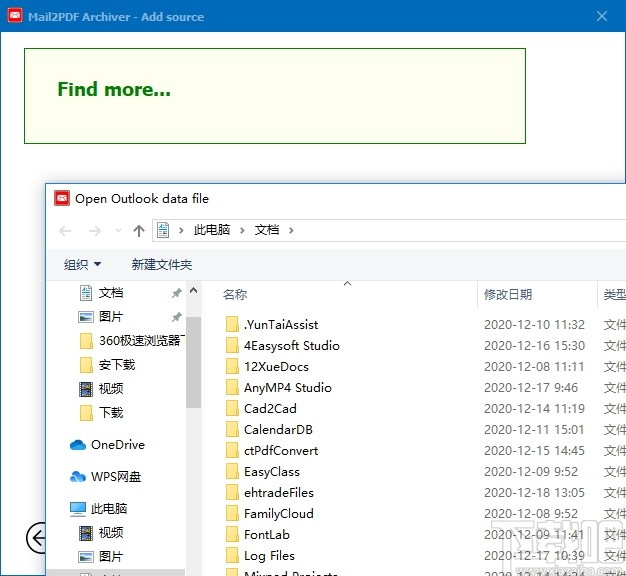Select the .YunTaiAssist folder
The width and height of the screenshot is (626, 576).
[x=281, y=325]
